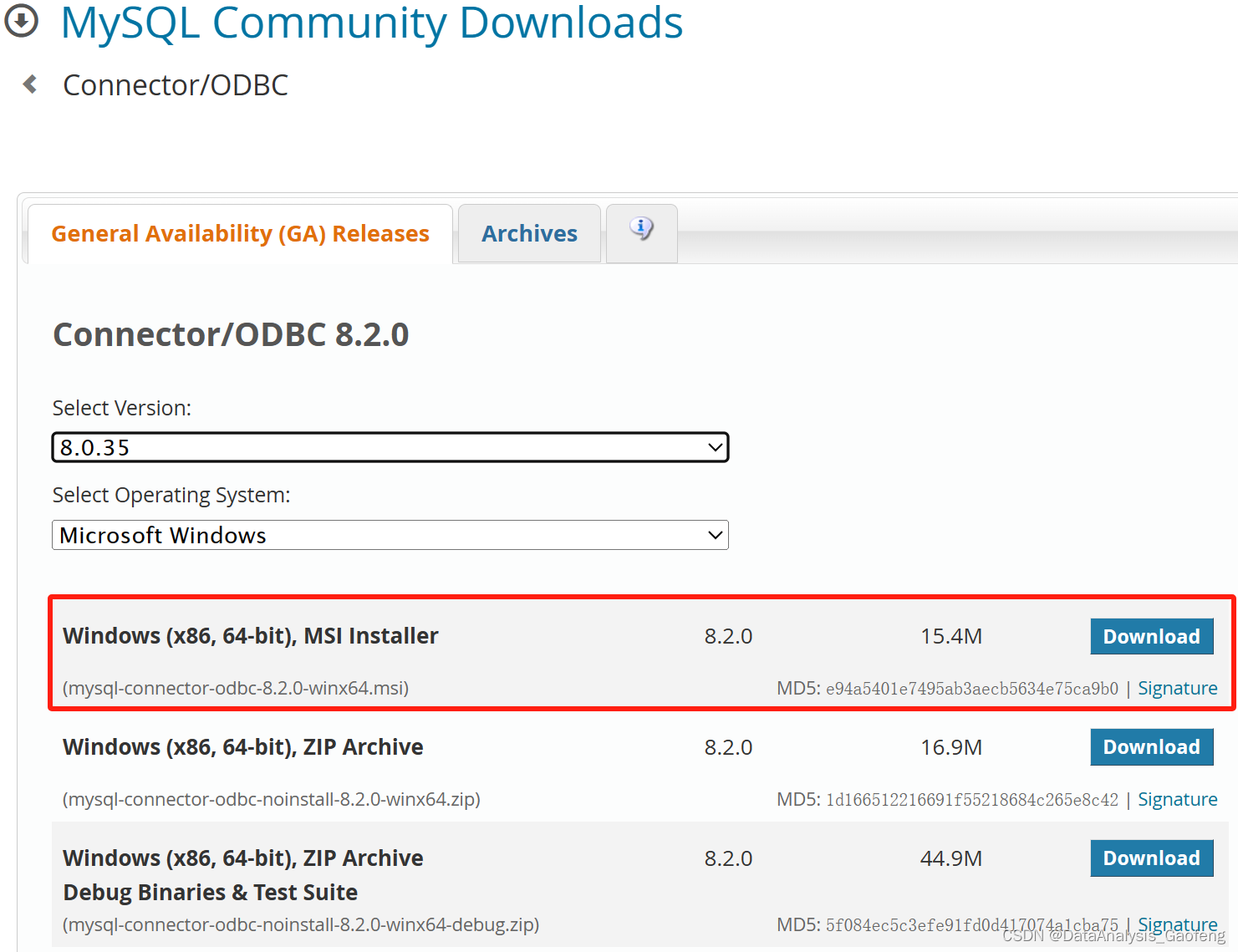
Task: Download the Windows MSI Installer
Action: (x=1151, y=636)
